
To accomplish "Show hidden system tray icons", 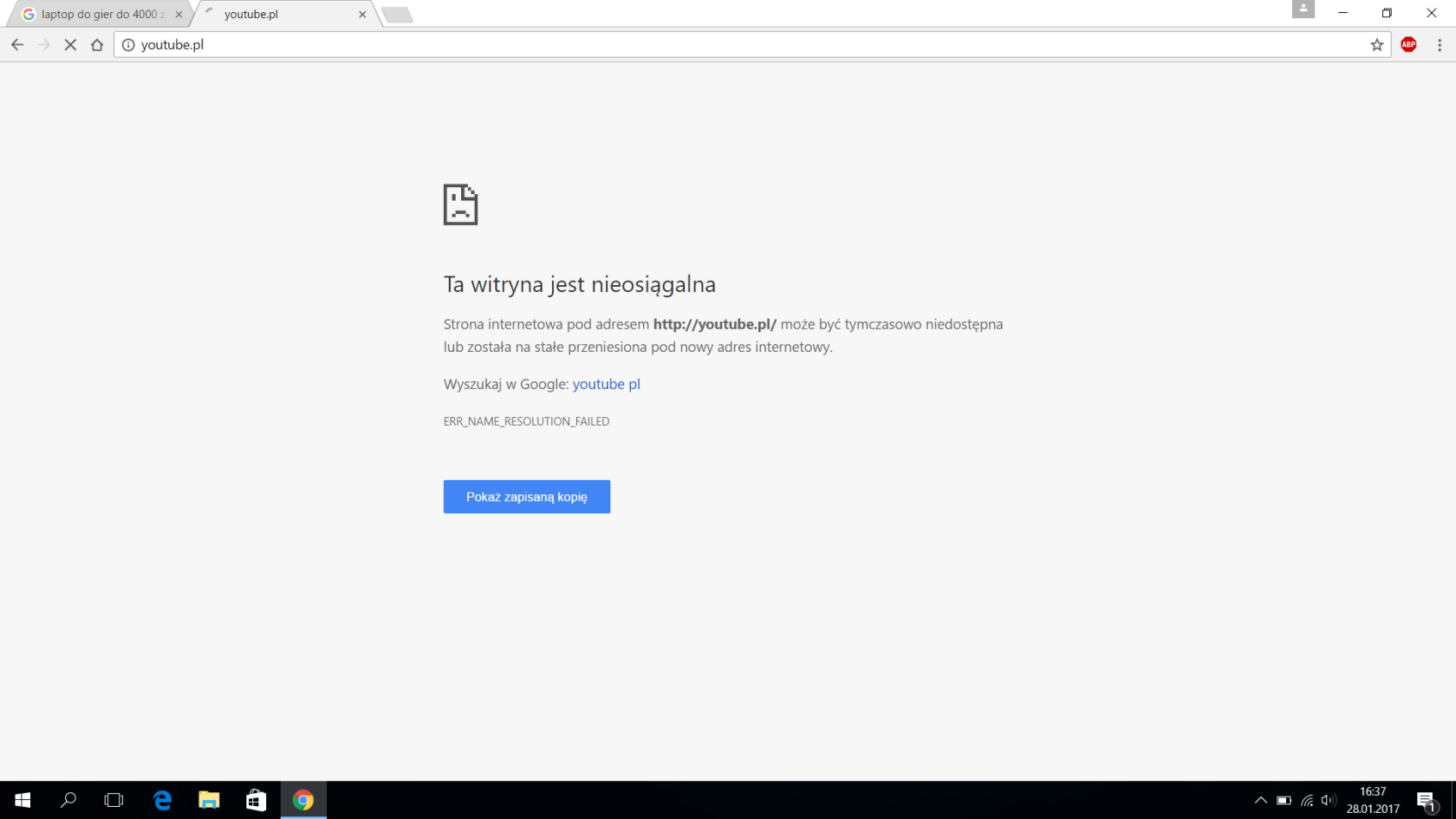I will 1260,800.
